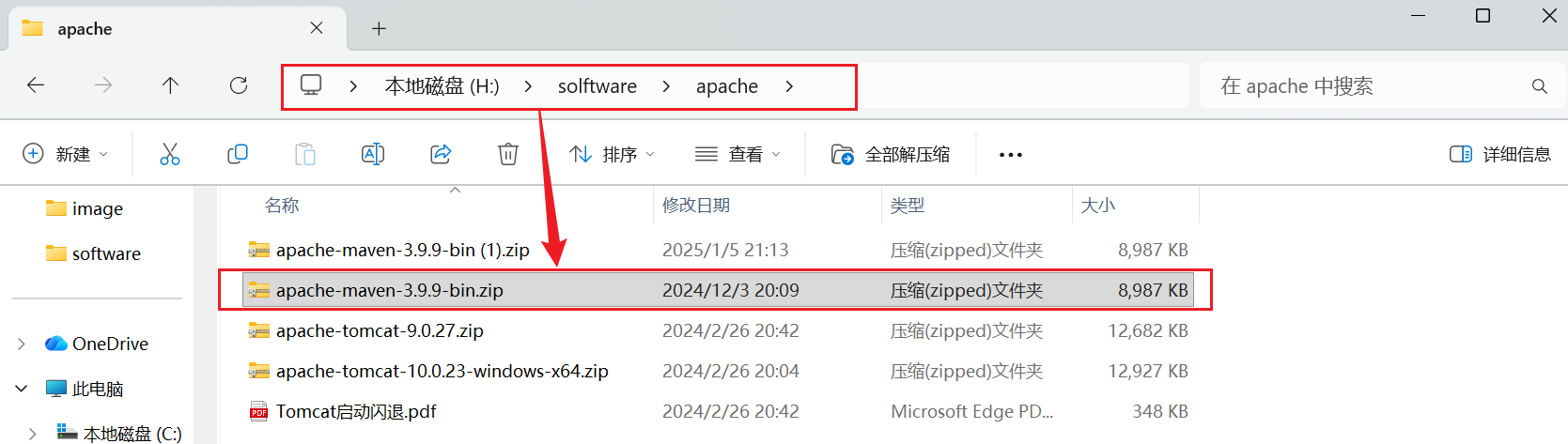The width and height of the screenshot is (1568, 444).
Task: Click the Tomcat启动闪退.pdf file icon
Action: (258, 411)
